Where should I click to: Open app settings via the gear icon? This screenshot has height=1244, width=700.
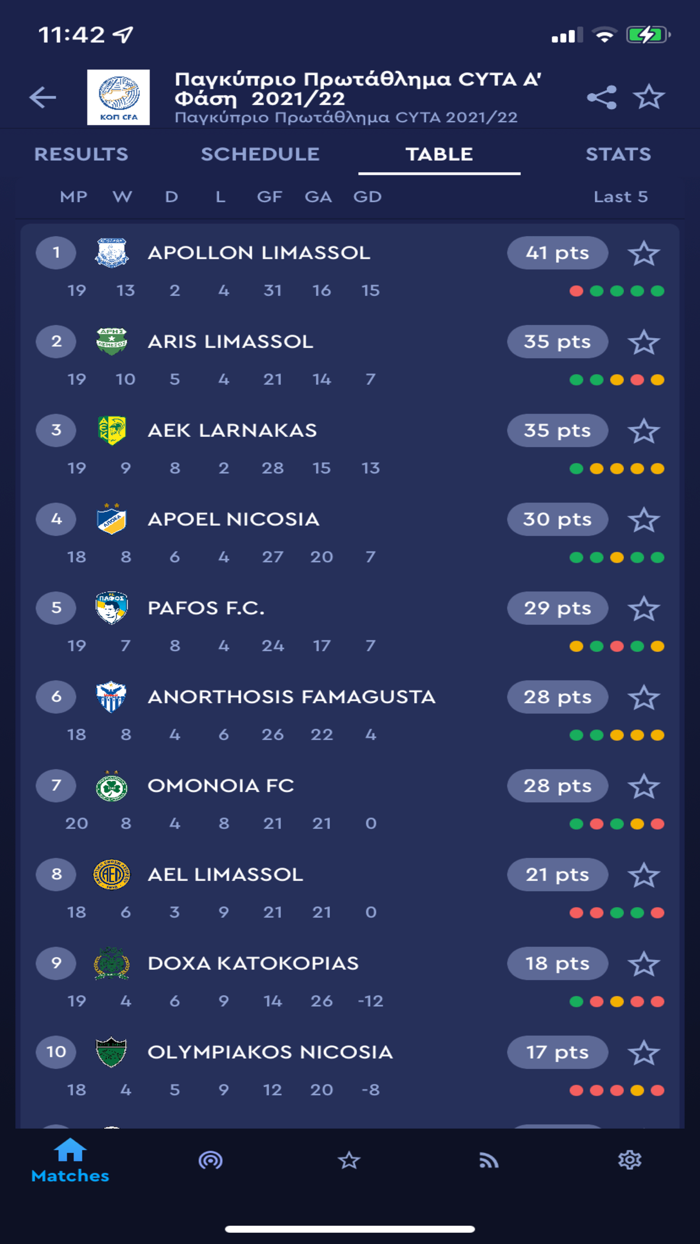(629, 1160)
